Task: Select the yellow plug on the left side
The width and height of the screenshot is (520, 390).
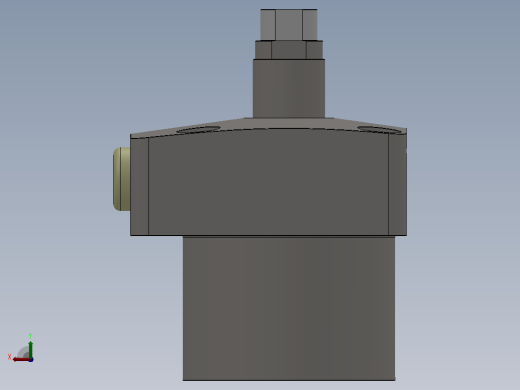Action: click(122, 179)
